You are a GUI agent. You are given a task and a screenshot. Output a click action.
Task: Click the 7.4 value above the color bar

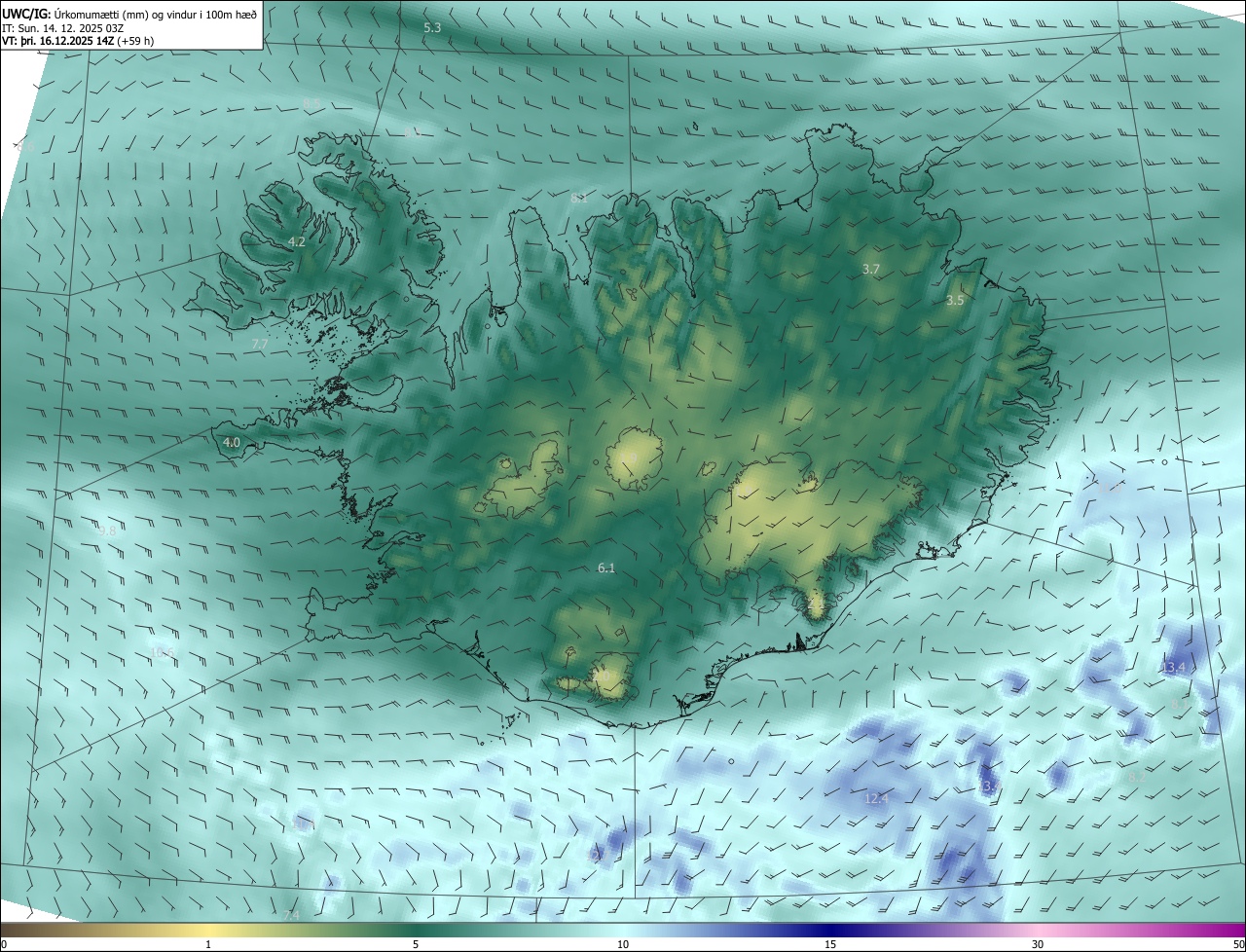pos(291,916)
